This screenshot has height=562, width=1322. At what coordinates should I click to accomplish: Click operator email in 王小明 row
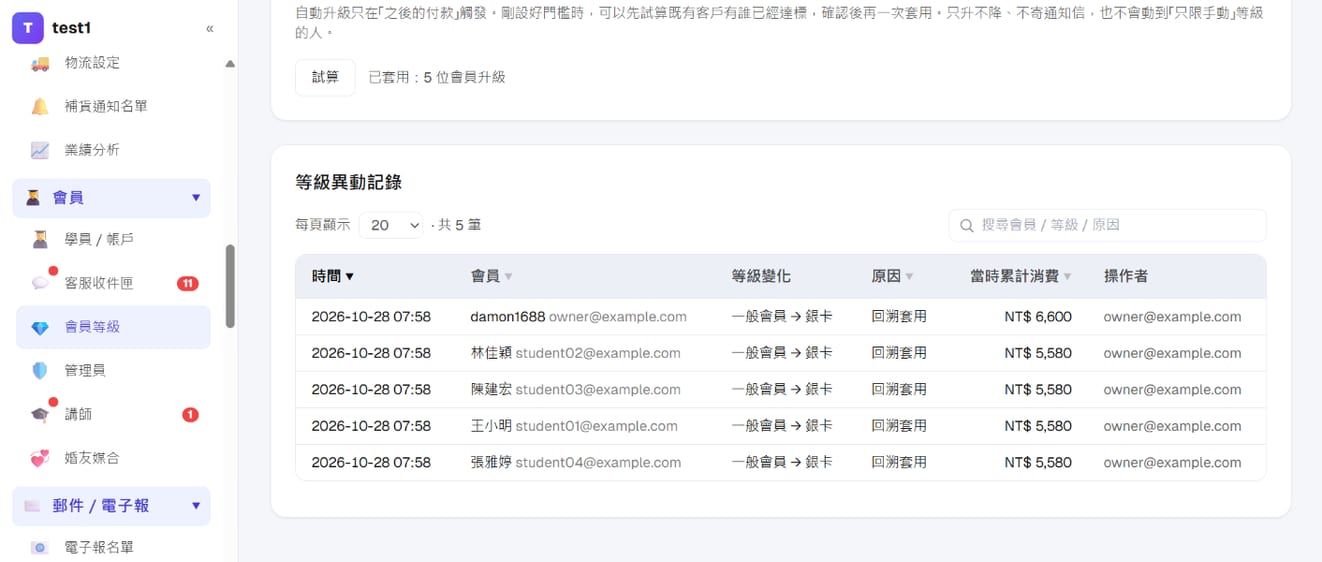pos(1172,426)
